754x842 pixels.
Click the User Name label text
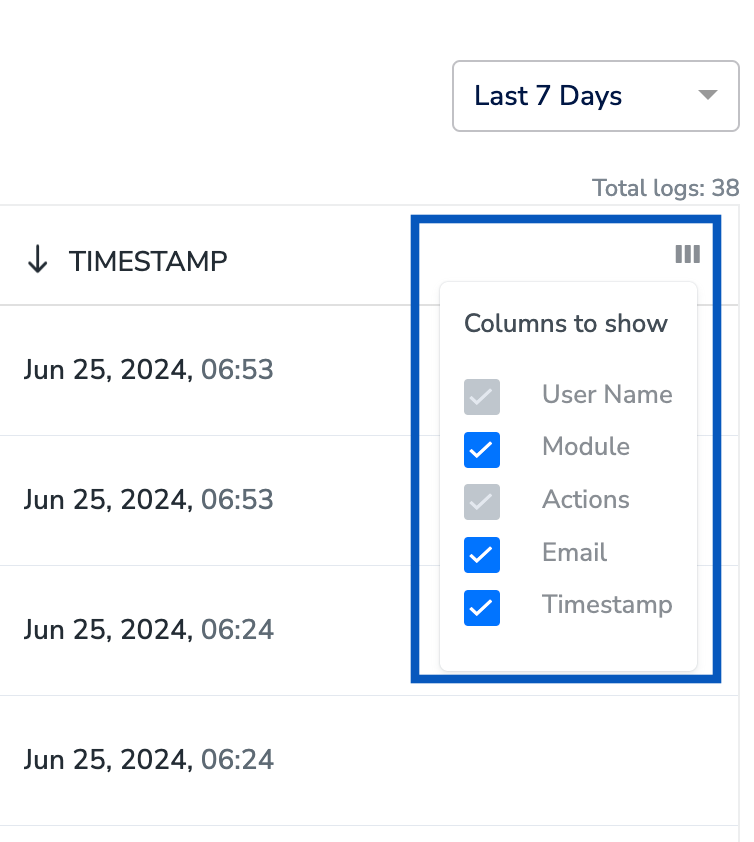click(x=607, y=394)
